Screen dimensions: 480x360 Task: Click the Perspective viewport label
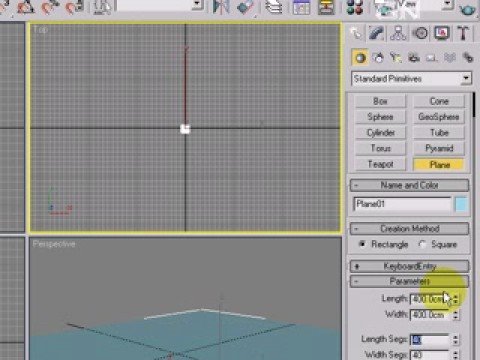click(x=54, y=244)
